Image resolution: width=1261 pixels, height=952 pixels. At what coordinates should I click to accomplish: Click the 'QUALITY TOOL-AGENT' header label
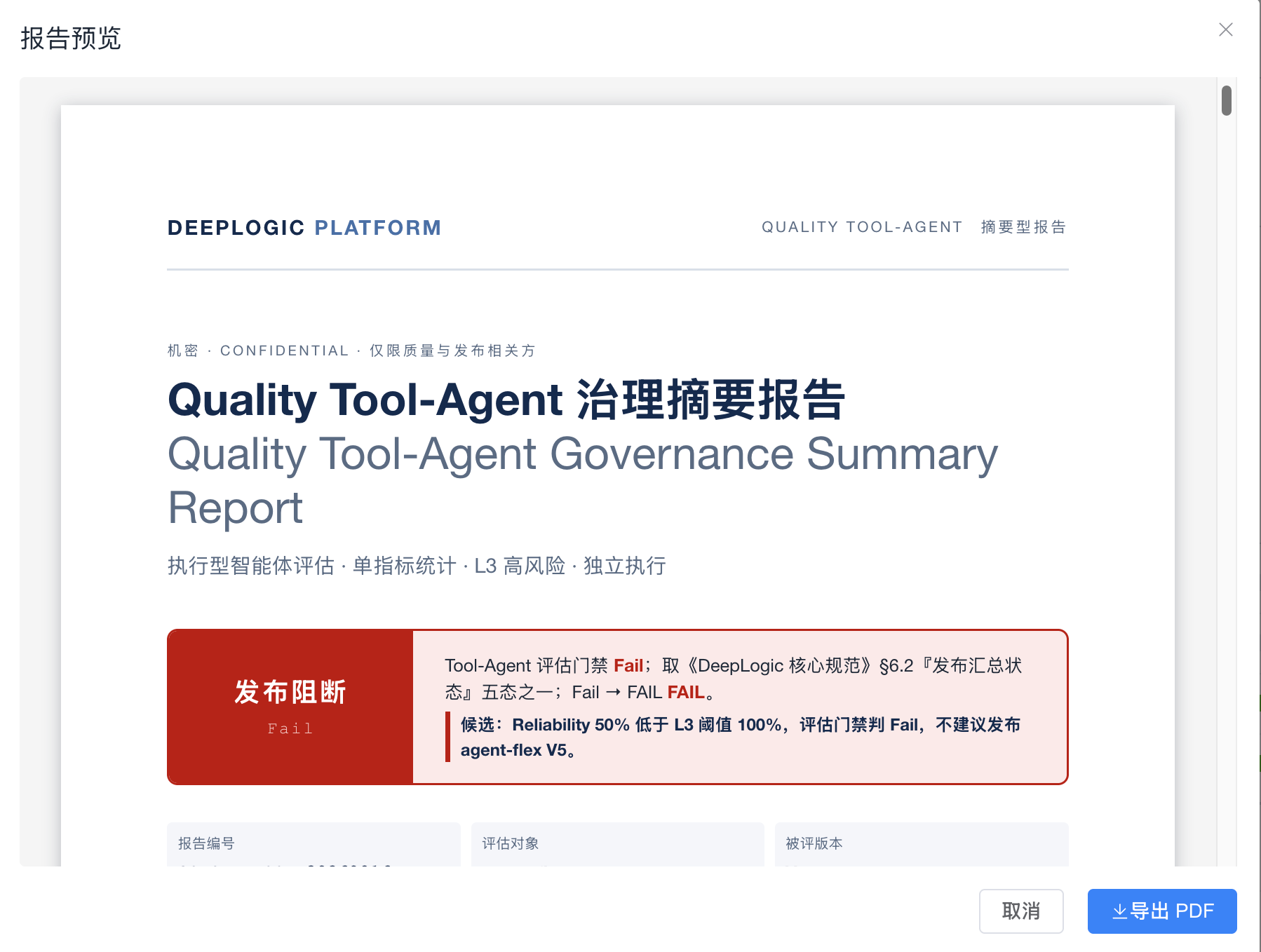point(862,227)
